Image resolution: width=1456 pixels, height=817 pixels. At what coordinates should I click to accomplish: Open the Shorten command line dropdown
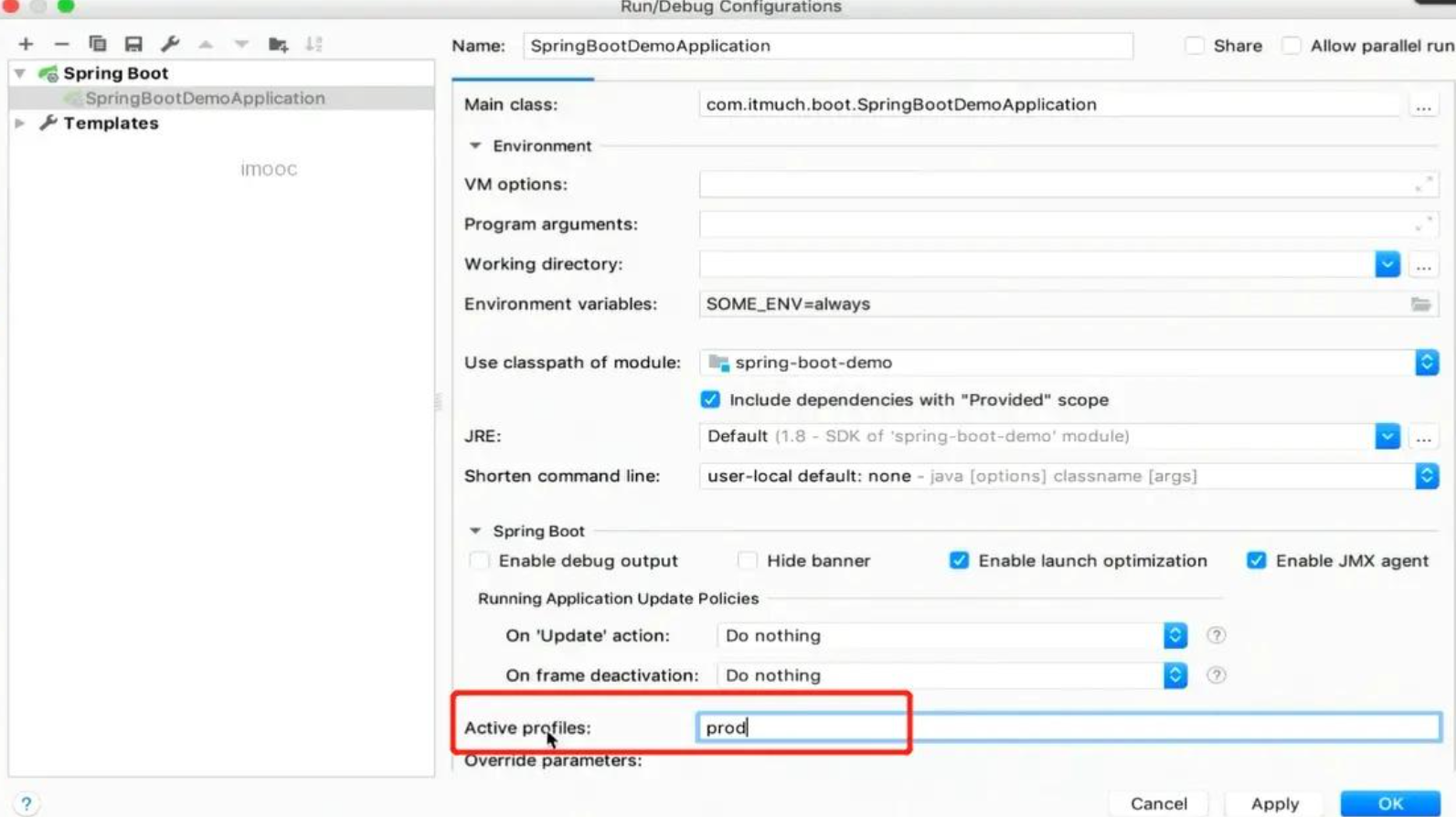pyautogui.click(x=1426, y=476)
